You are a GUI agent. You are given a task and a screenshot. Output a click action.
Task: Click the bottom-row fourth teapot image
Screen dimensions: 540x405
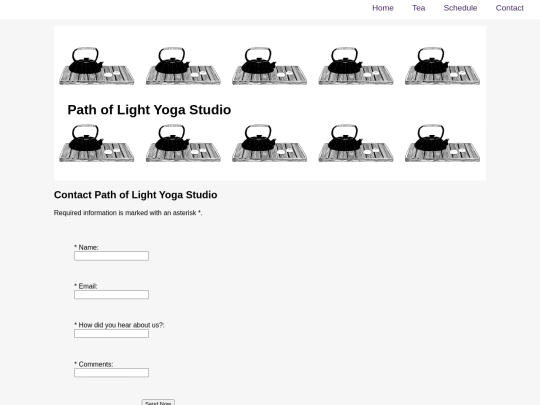pos(356,143)
